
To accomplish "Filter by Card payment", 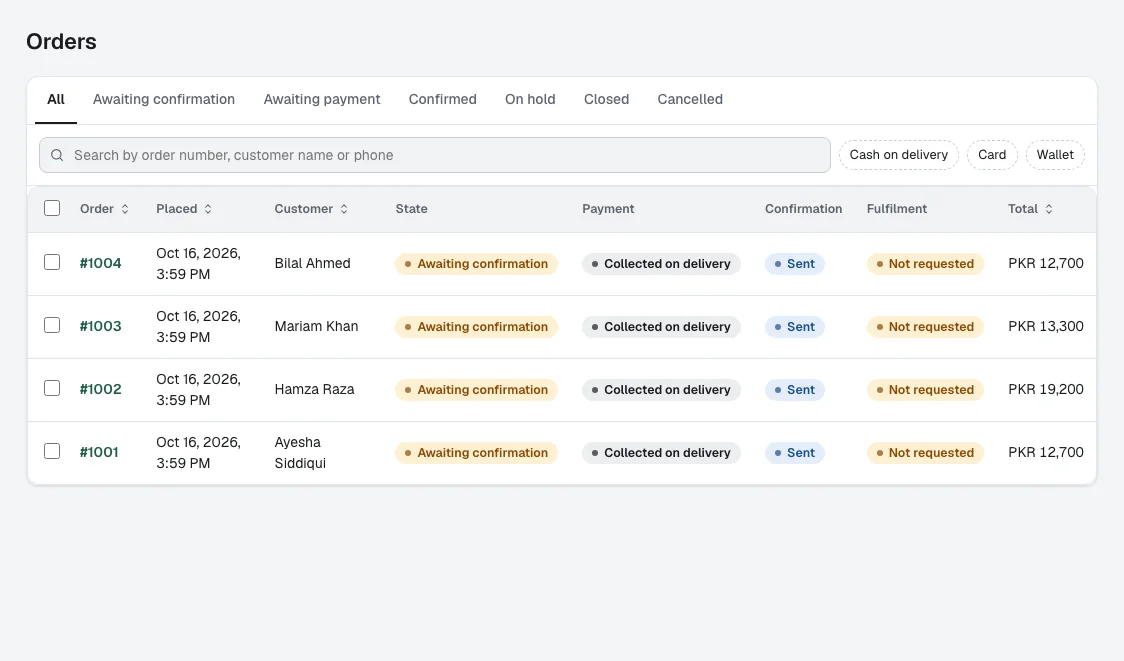I will point(992,155).
